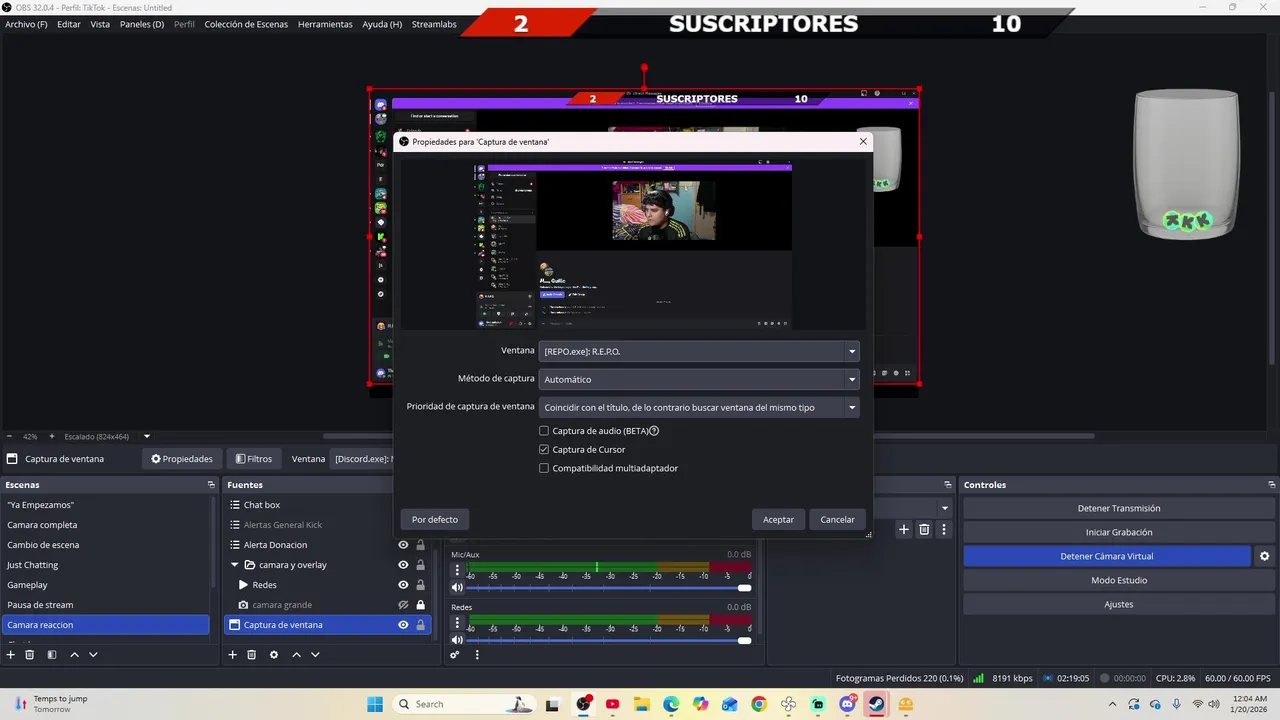
Task: Move source up in Fuentes list
Action: [x=296, y=655]
